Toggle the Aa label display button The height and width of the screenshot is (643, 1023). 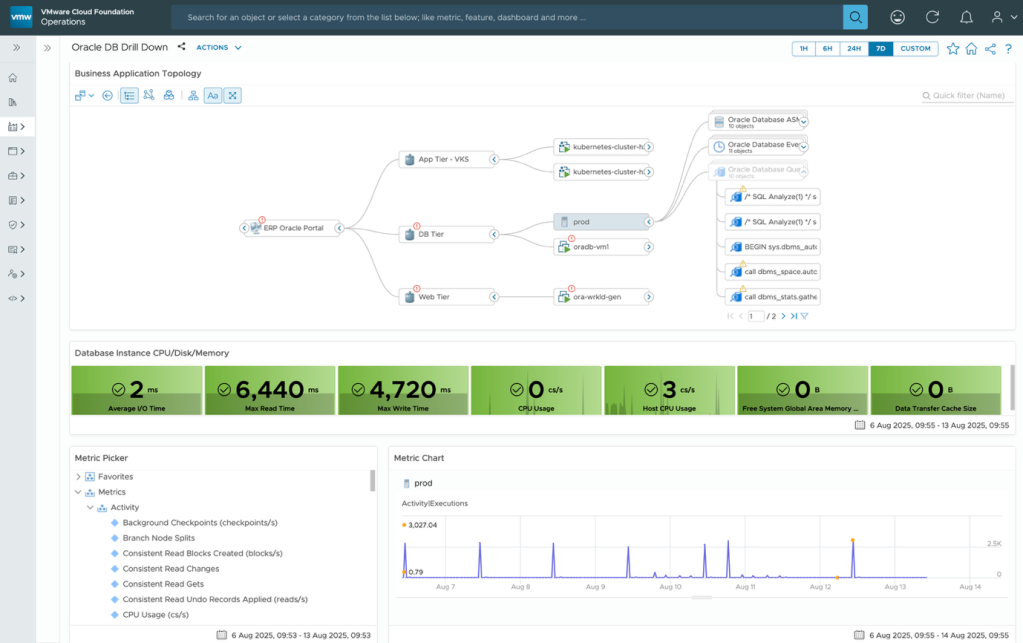coord(213,96)
